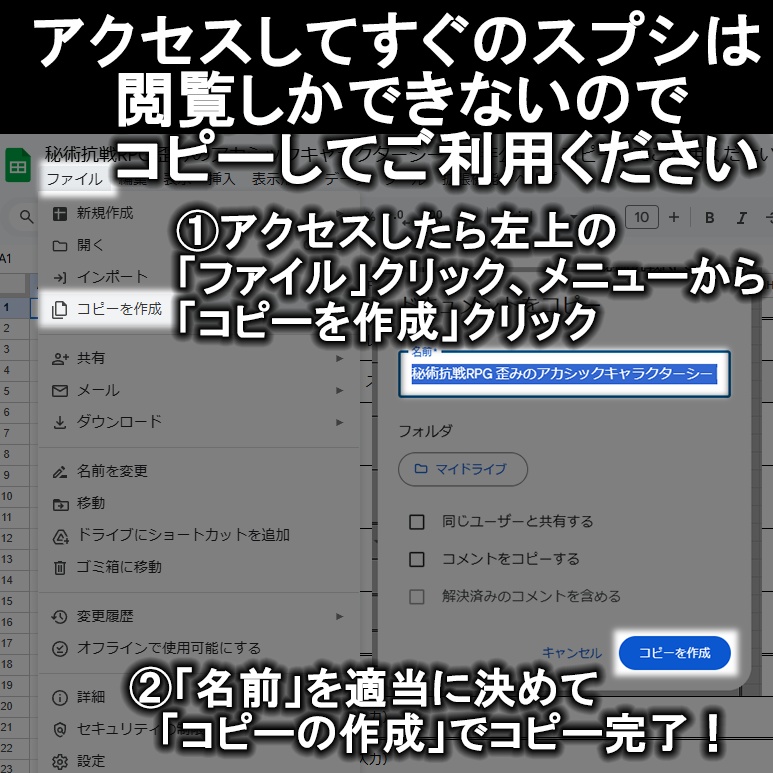The width and height of the screenshot is (773, 773).
Task: Toggle 同じユーザーと共有する checkbox
Action: tap(417, 522)
